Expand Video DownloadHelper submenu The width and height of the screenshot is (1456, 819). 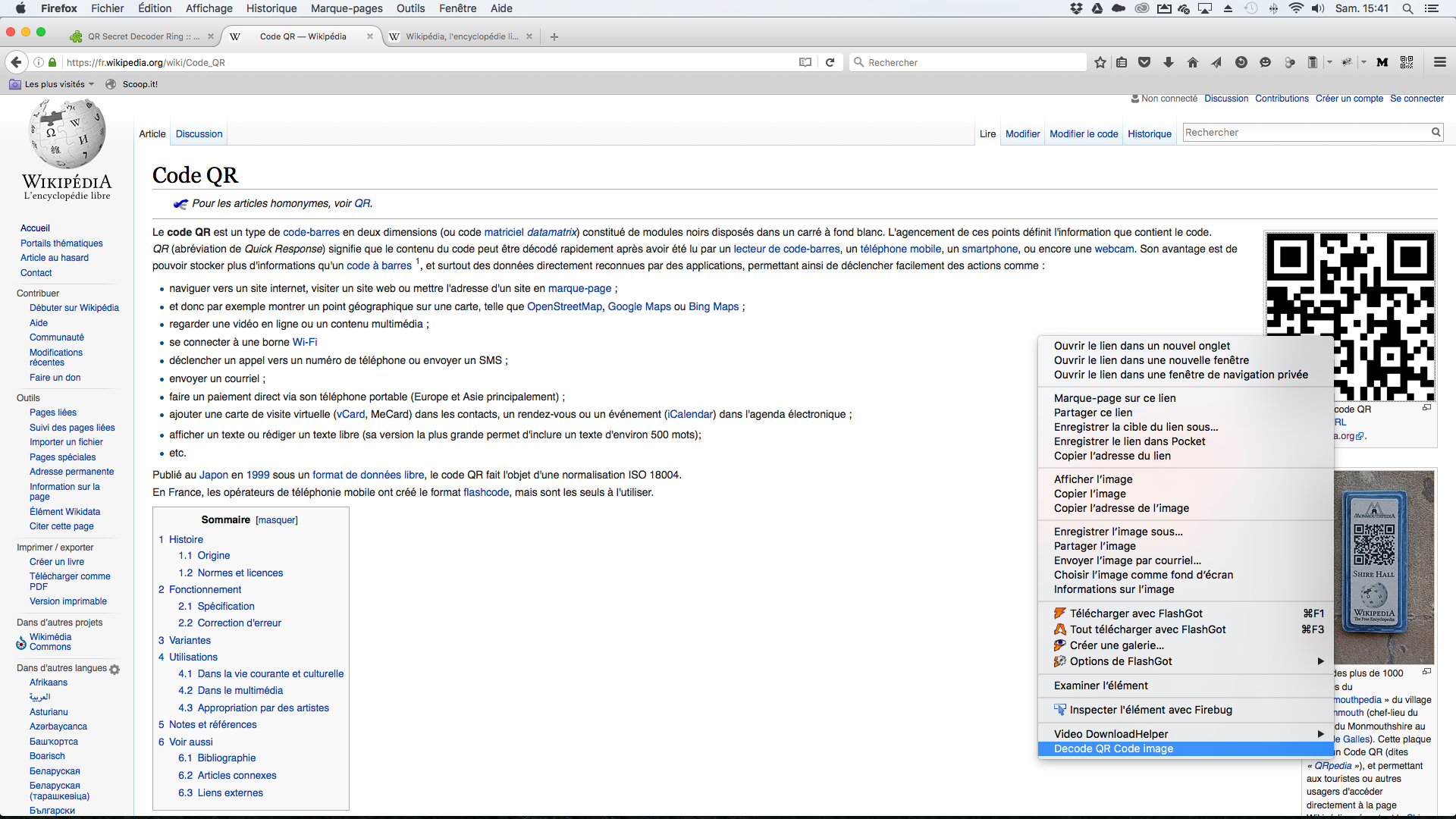click(1185, 734)
